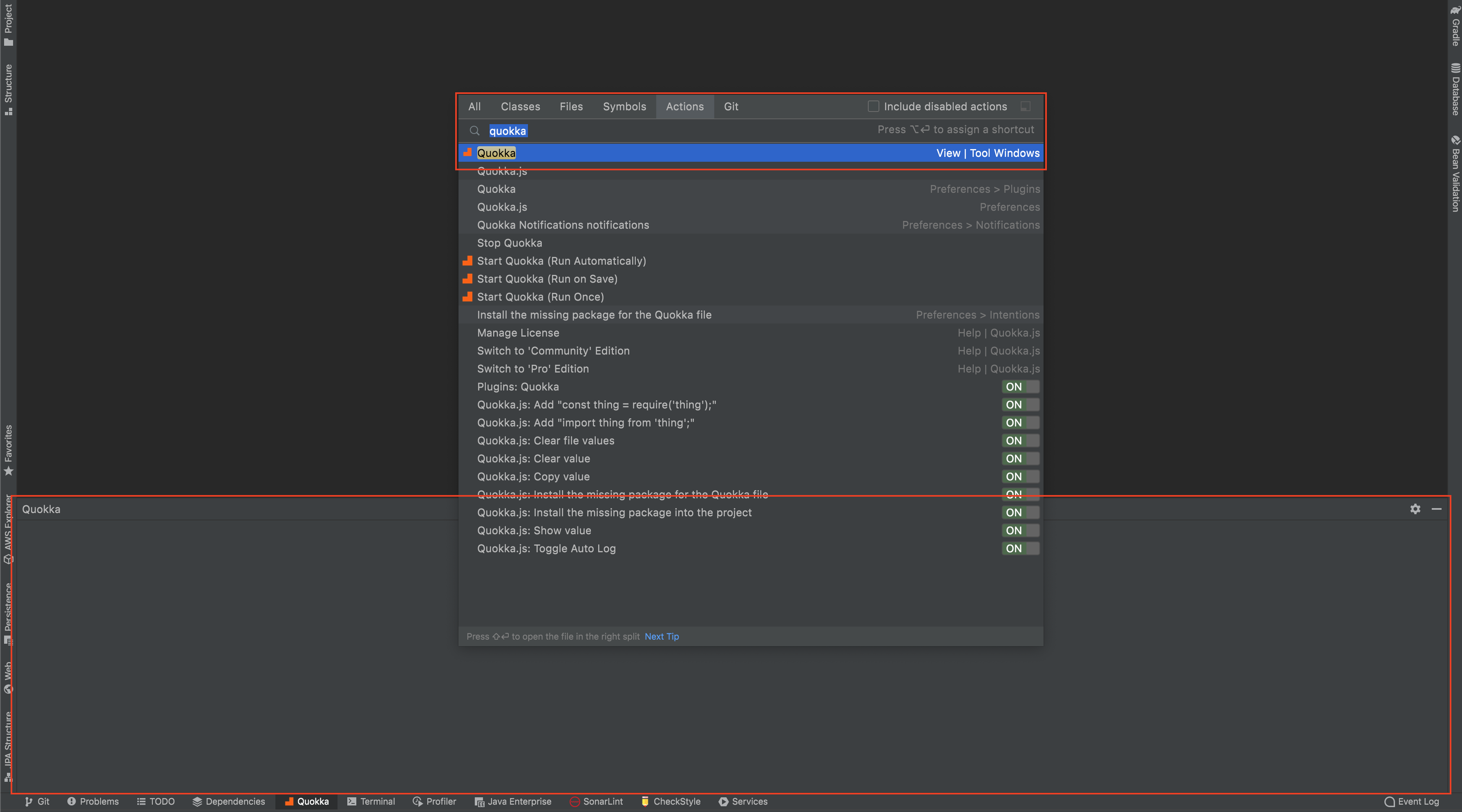Enable Include disabled actions checkbox
This screenshot has width=1462, height=812.
coord(874,106)
